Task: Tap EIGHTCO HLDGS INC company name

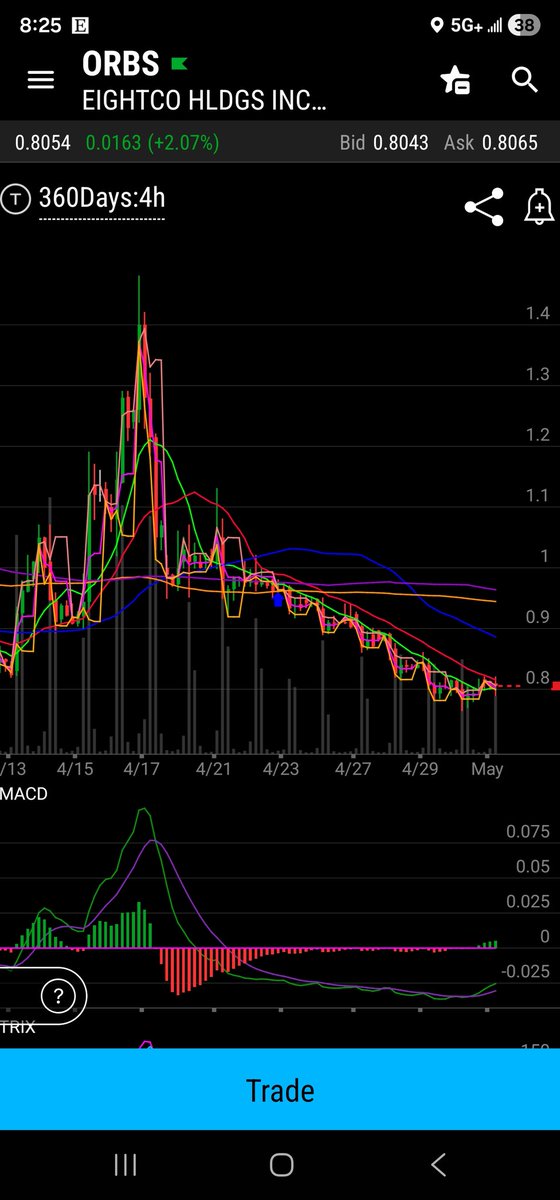Action: 205,100
